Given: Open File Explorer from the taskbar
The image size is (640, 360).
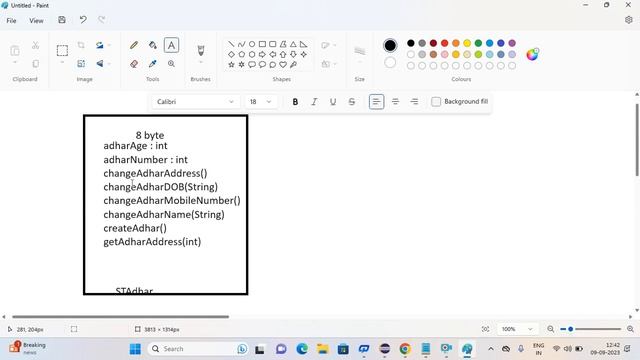Looking at the screenshot, I should click(323, 349).
